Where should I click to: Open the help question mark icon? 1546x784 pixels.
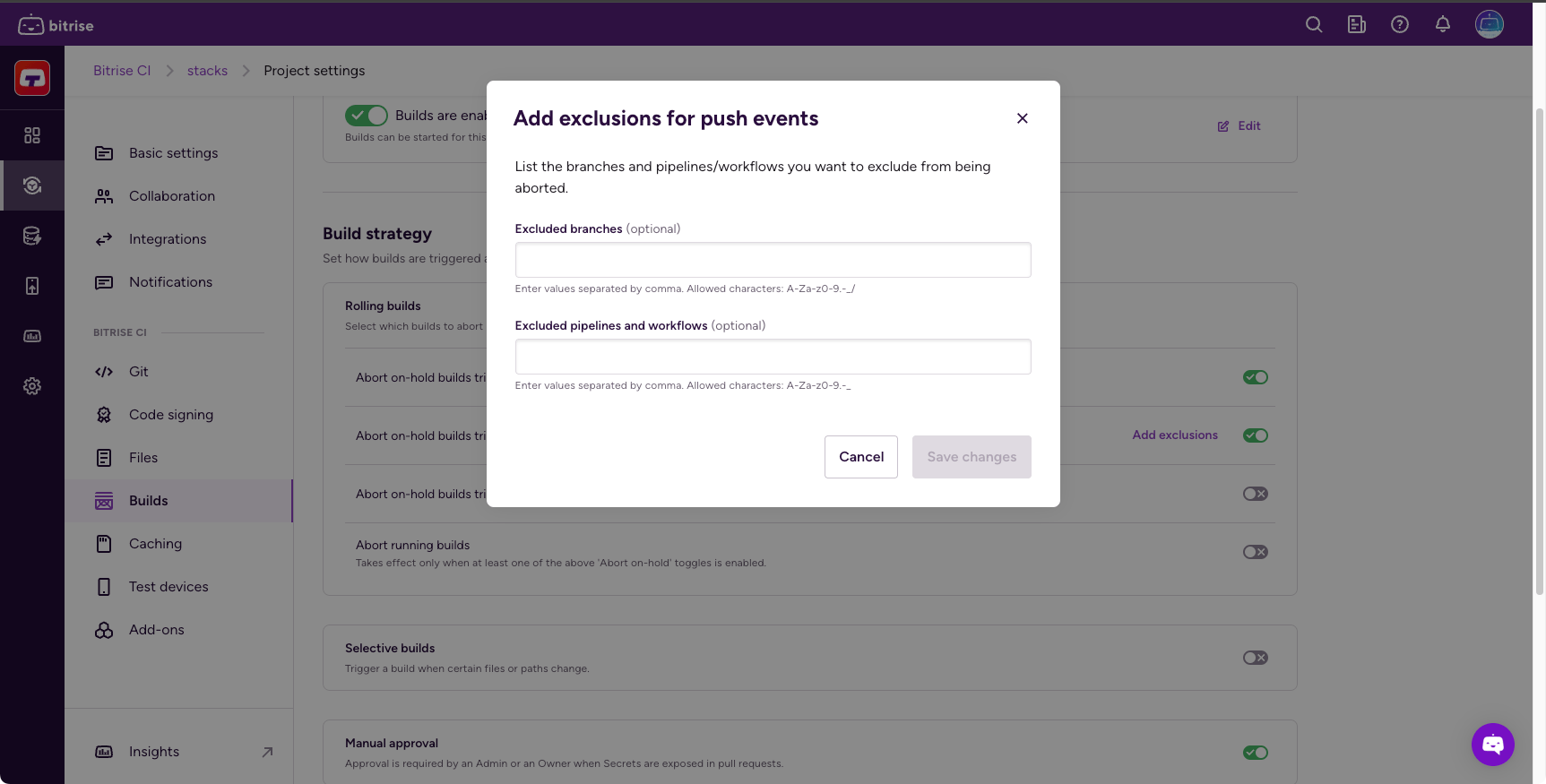(1400, 25)
